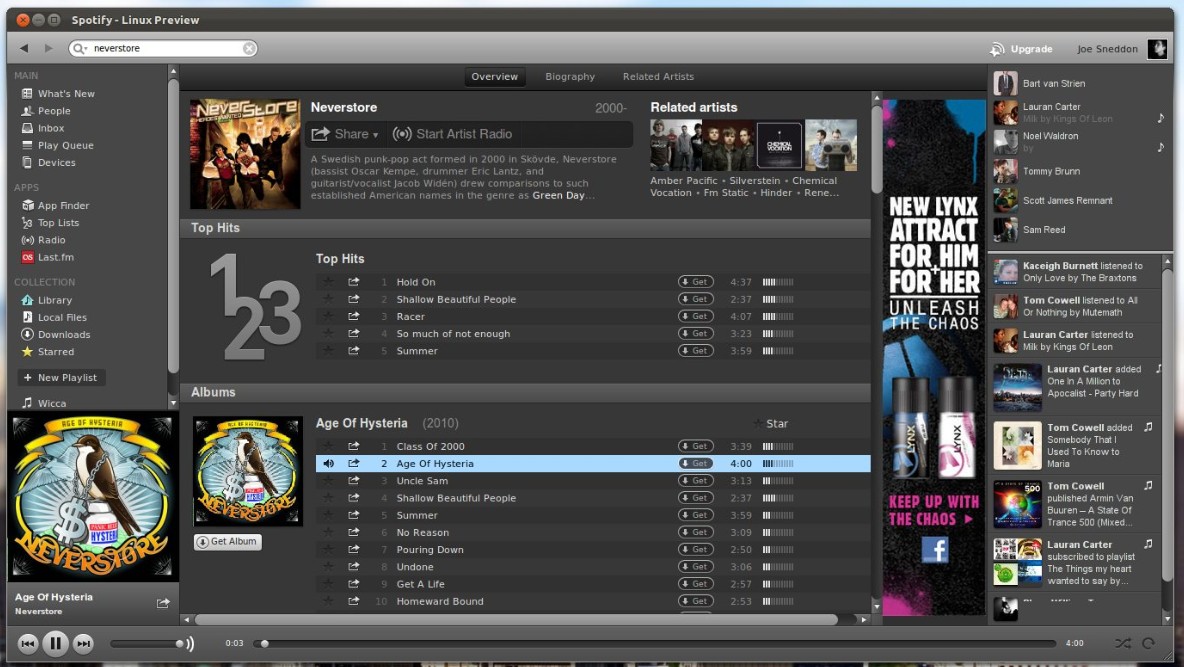Screen dimensions: 1184x667
Task: Go forward with the navigation arrow
Action: click(x=48, y=48)
